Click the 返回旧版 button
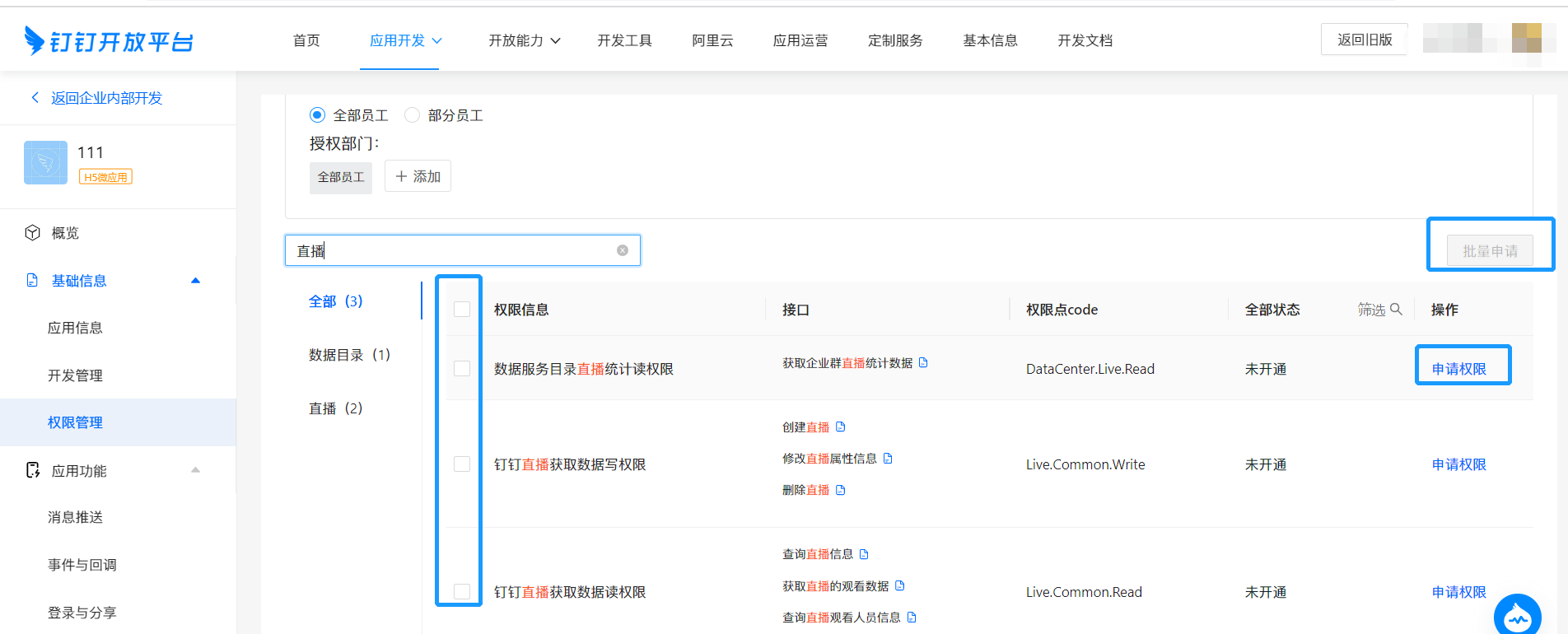Viewport: 1568px width, 634px height. coord(1365,40)
